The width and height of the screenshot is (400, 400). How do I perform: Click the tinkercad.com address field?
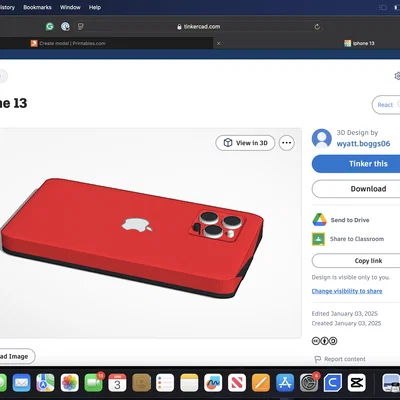[199, 27]
